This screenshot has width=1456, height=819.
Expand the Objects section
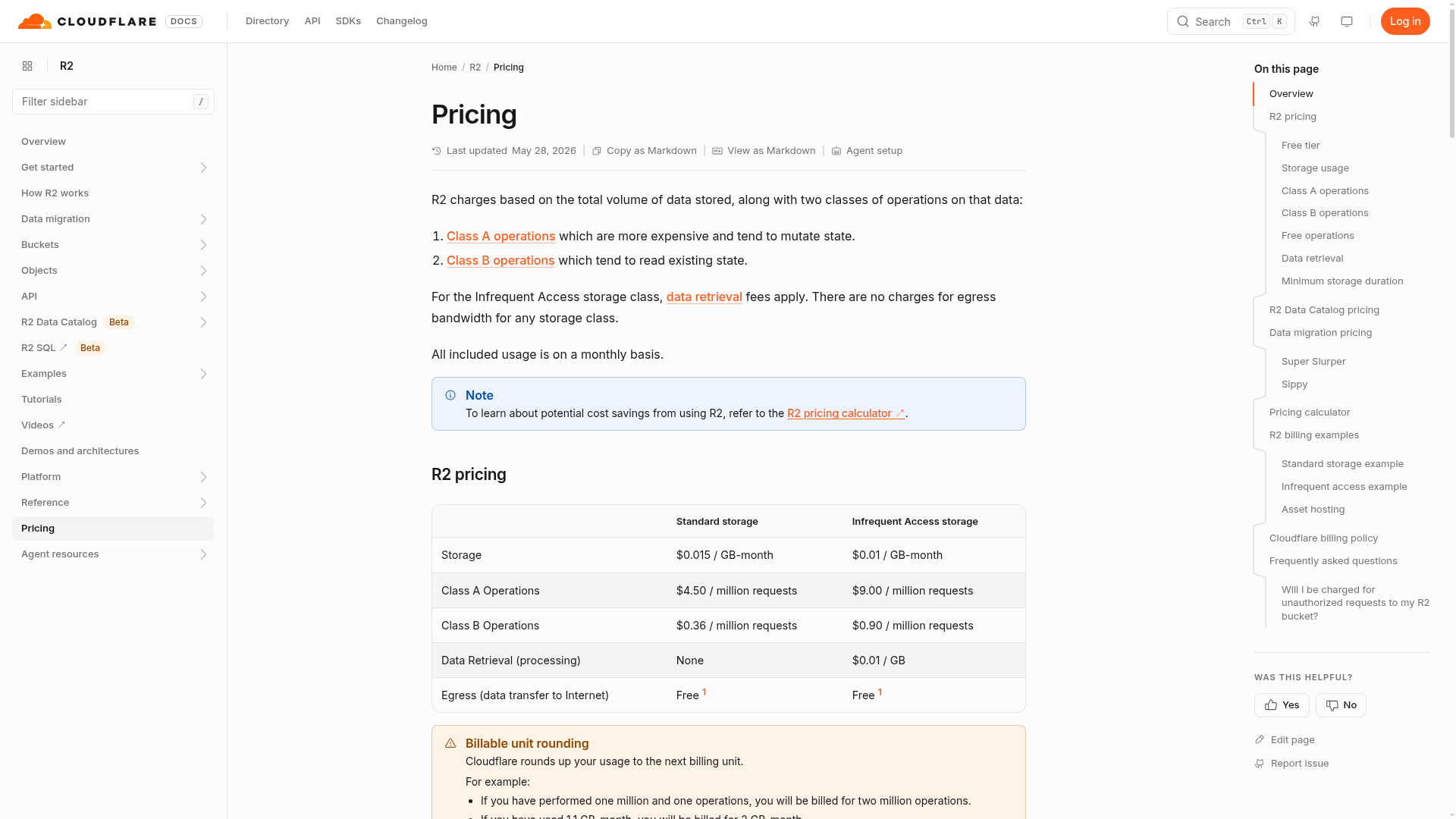pos(203,271)
